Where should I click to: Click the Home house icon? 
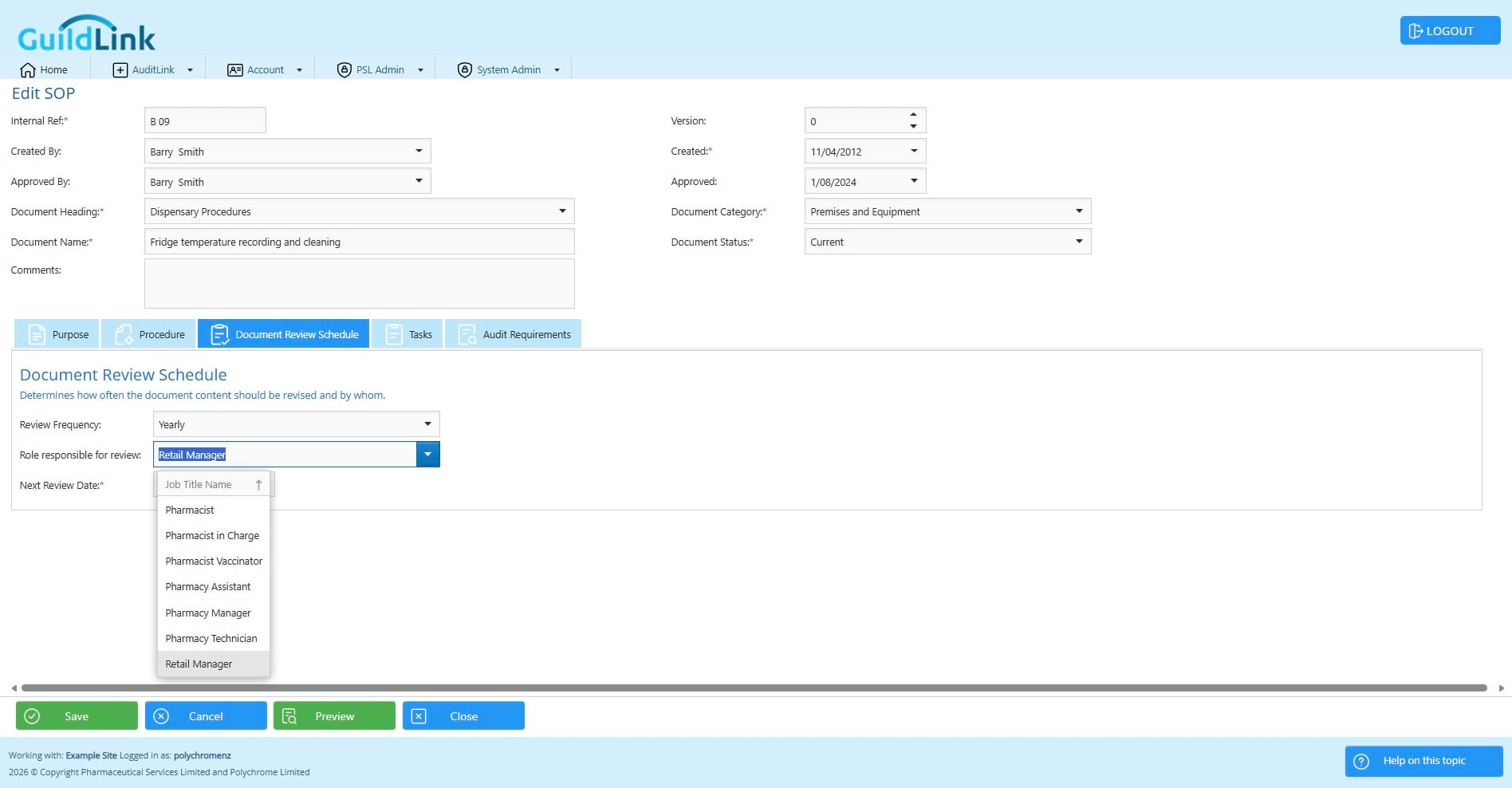(28, 70)
